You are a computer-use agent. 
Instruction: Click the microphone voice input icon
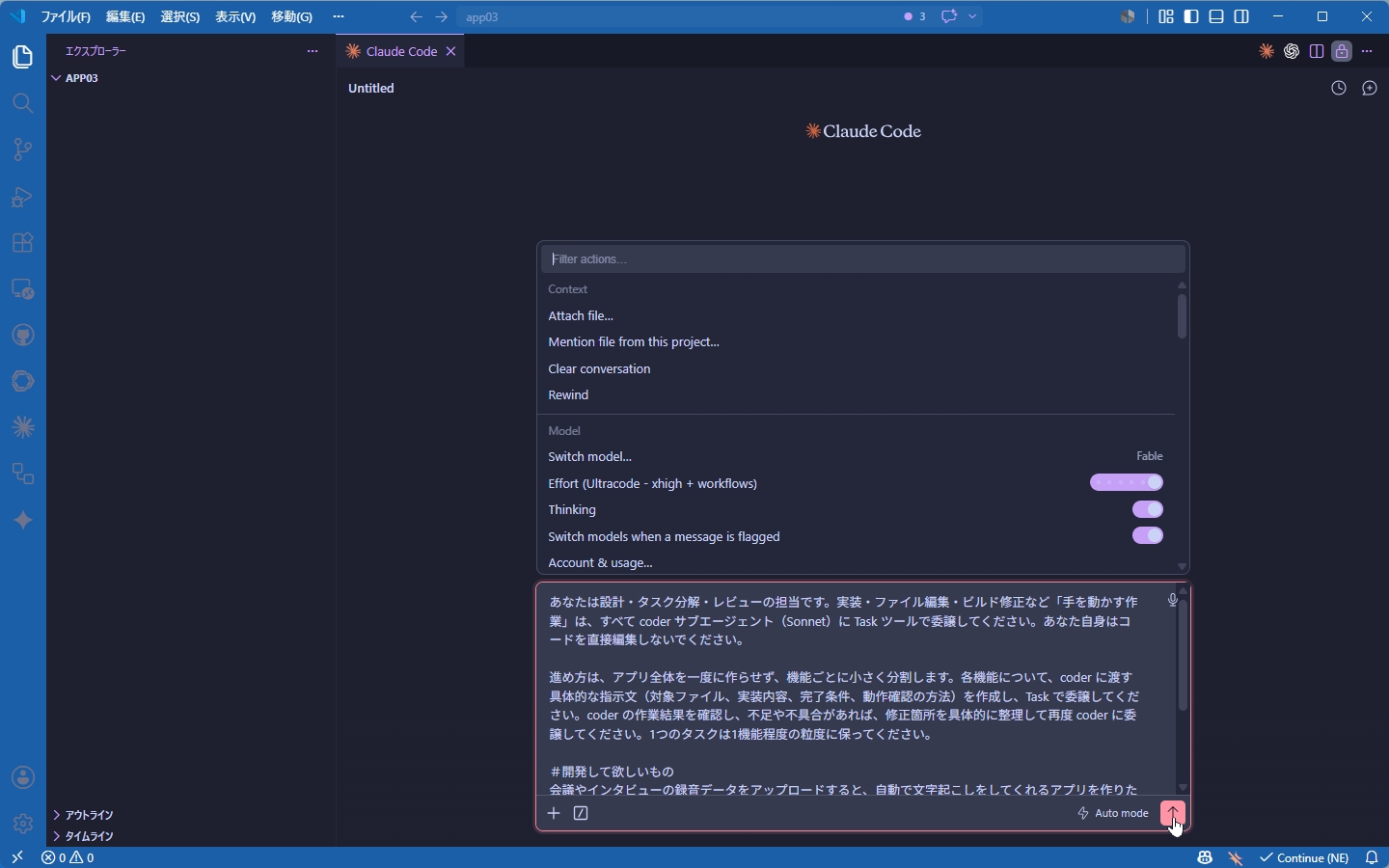click(x=1172, y=600)
